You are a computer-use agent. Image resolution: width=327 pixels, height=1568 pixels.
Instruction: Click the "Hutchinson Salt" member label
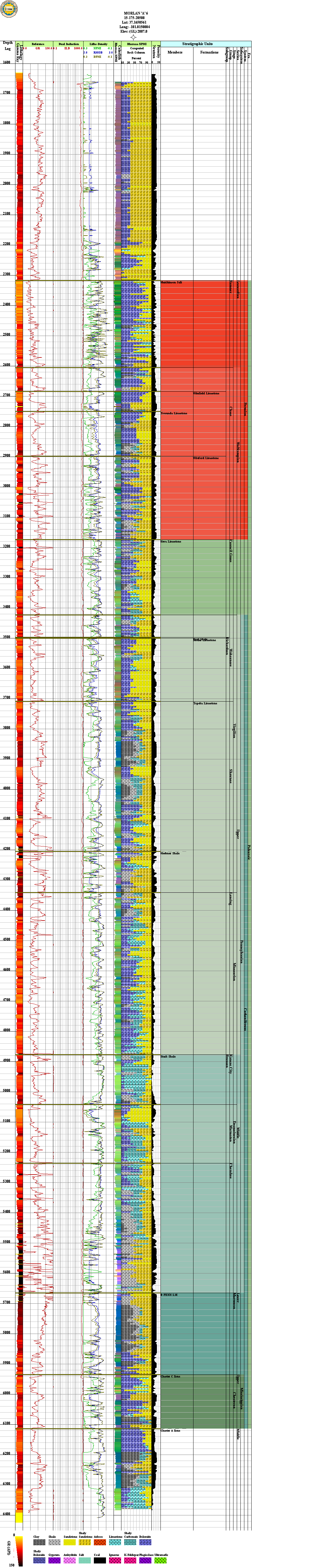(171, 283)
